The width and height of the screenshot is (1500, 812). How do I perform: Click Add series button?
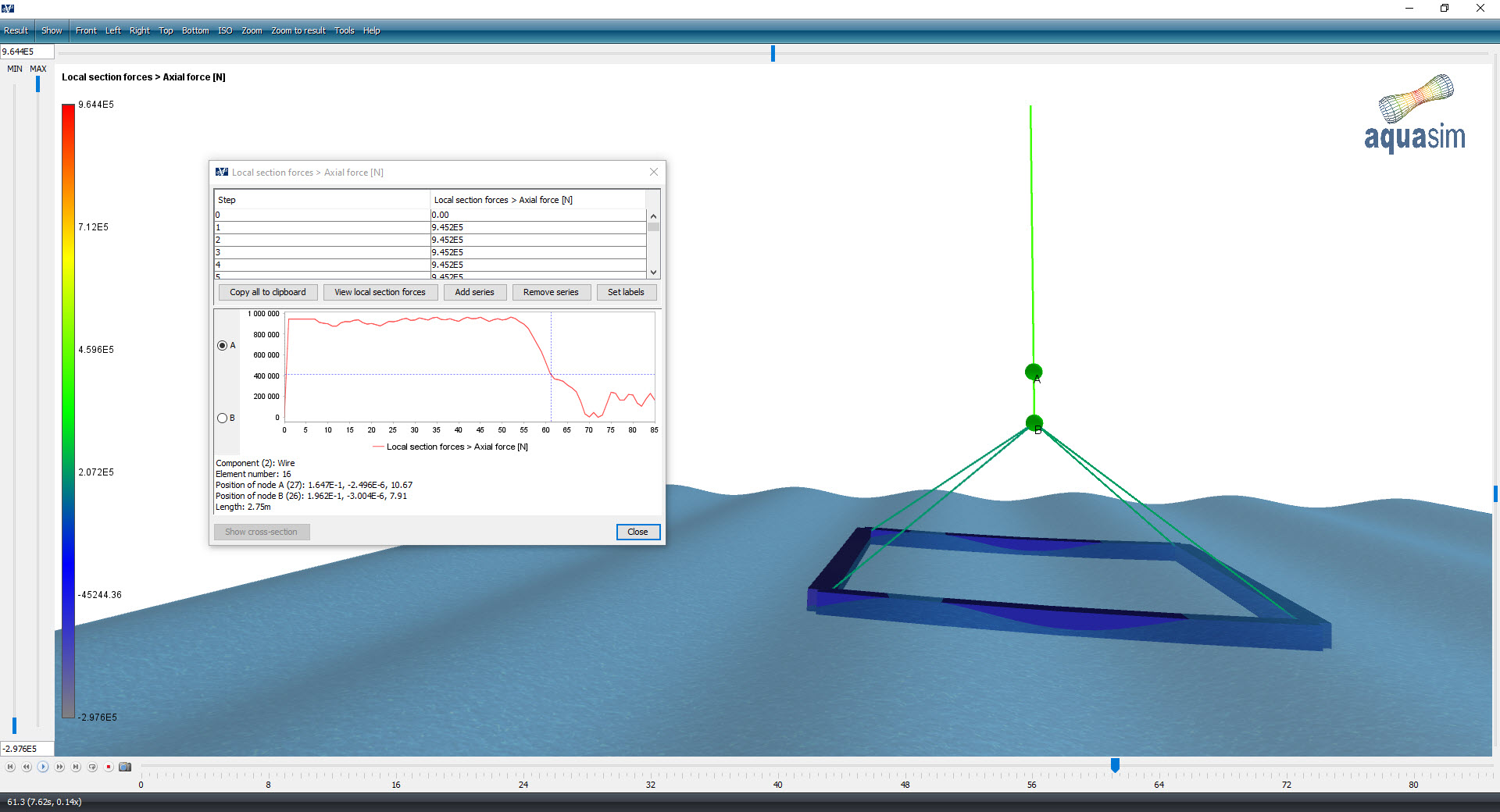pyautogui.click(x=475, y=292)
